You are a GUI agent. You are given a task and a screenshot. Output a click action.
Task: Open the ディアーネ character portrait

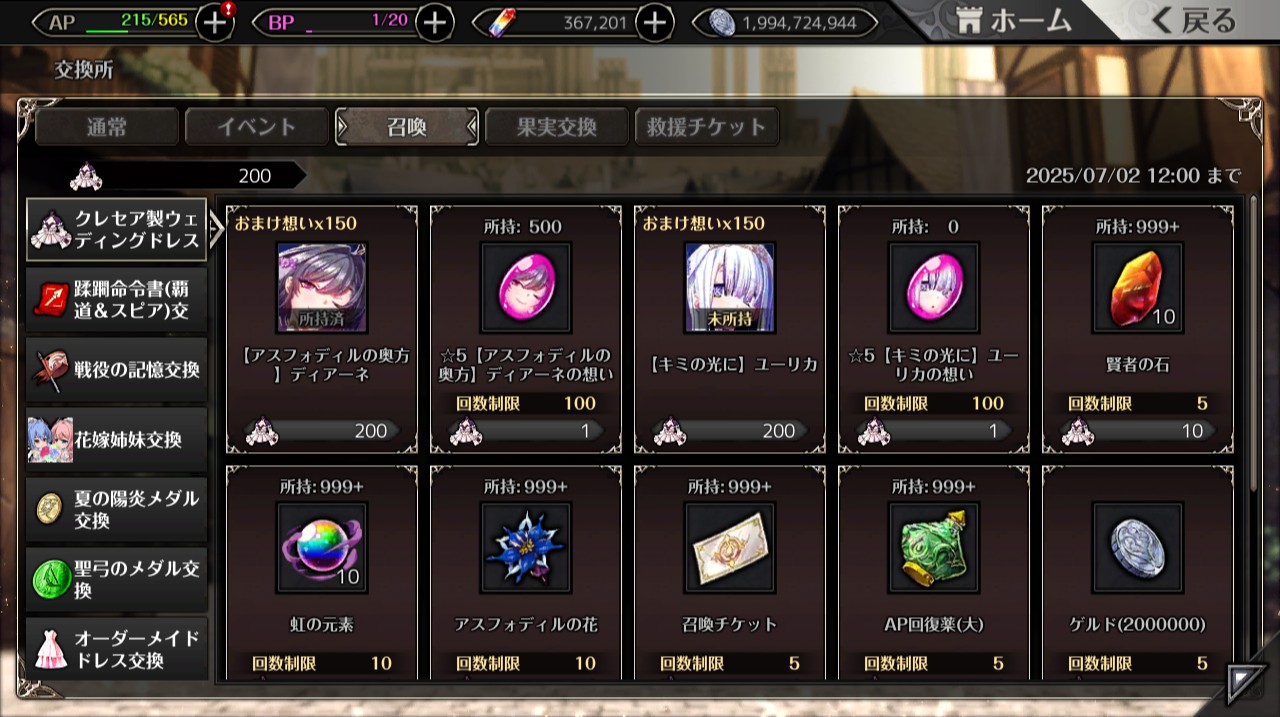click(x=322, y=287)
